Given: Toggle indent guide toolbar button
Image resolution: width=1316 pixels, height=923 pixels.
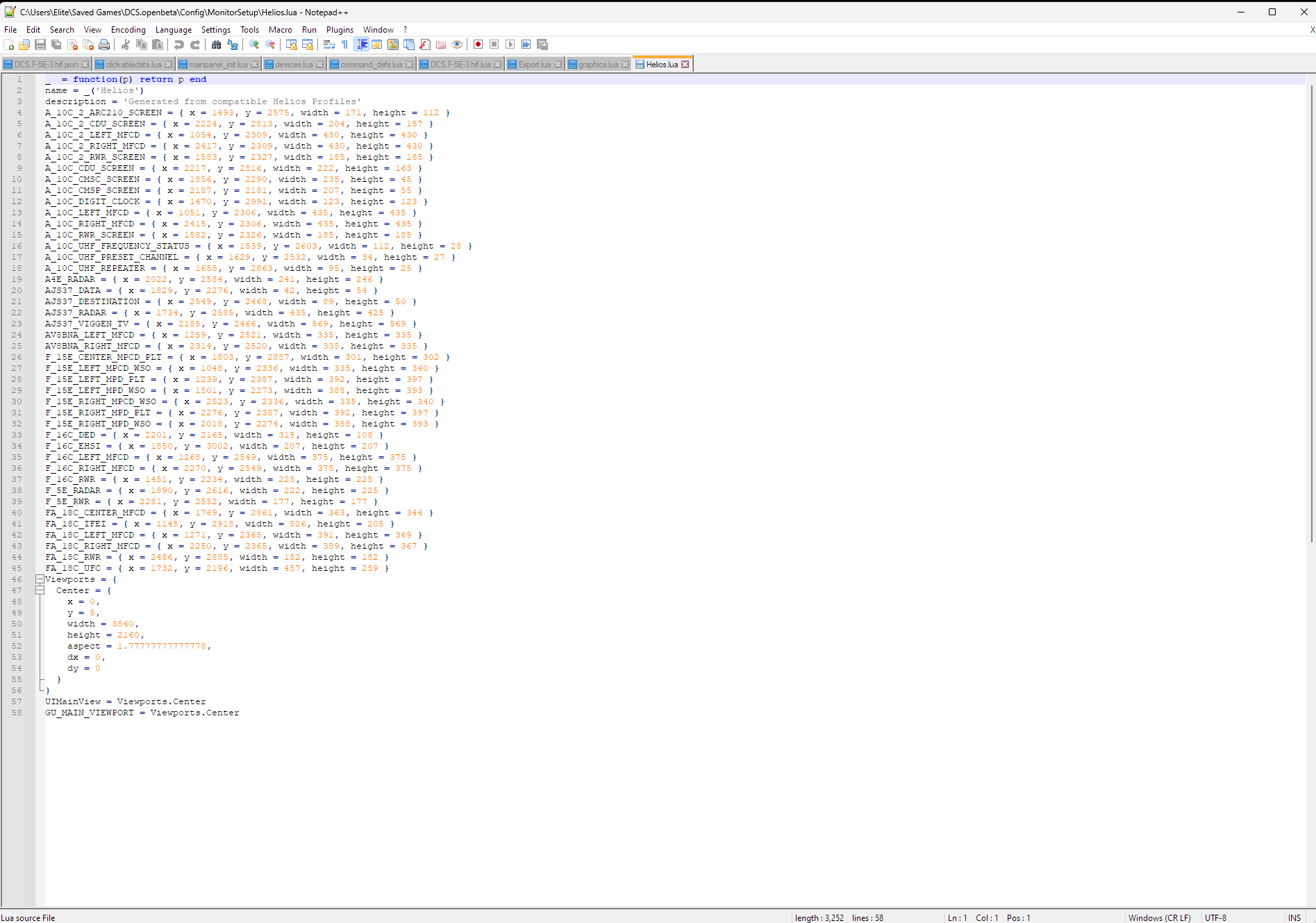Looking at the screenshot, I should point(361,44).
